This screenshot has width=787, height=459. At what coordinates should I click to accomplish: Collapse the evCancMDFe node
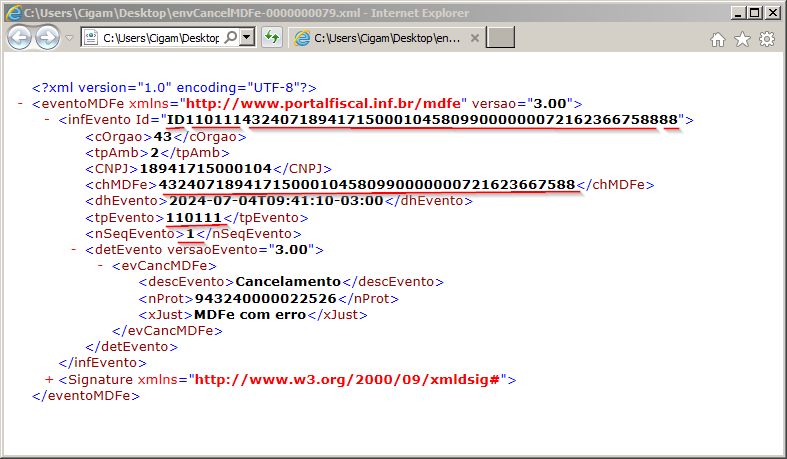(100, 265)
